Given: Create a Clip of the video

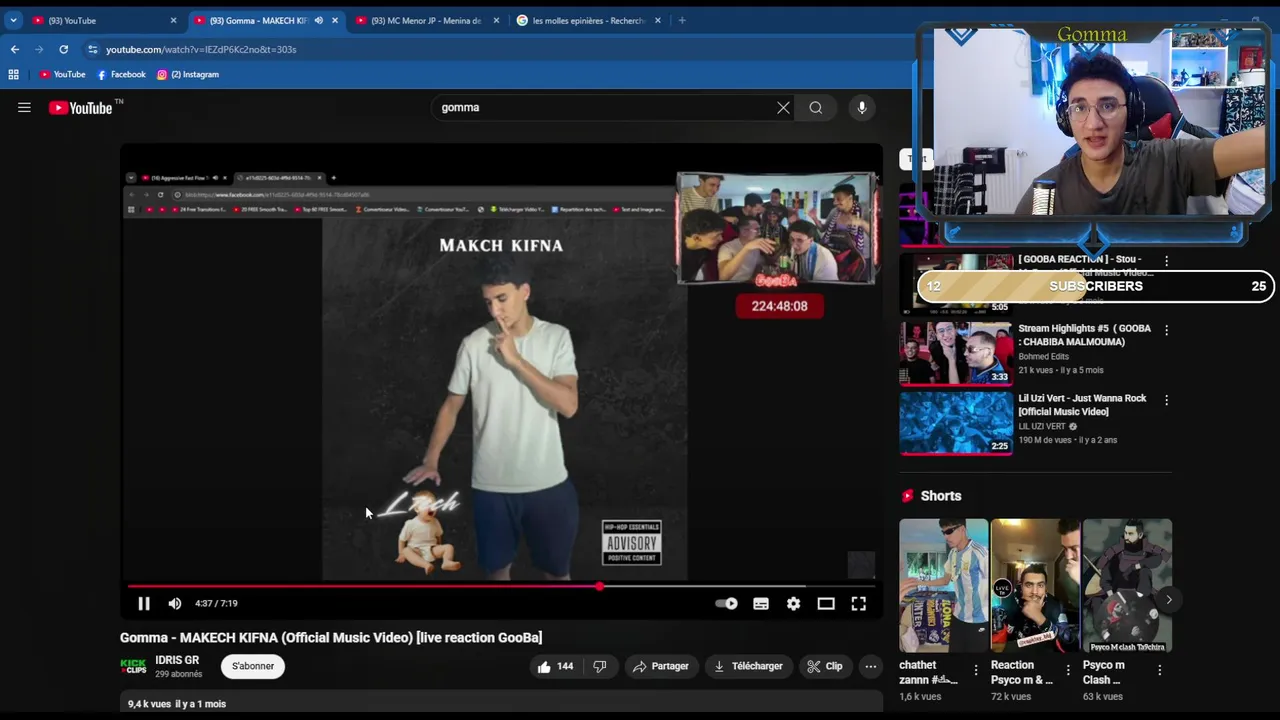Looking at the screenshot, I should (x=825, y=666).
